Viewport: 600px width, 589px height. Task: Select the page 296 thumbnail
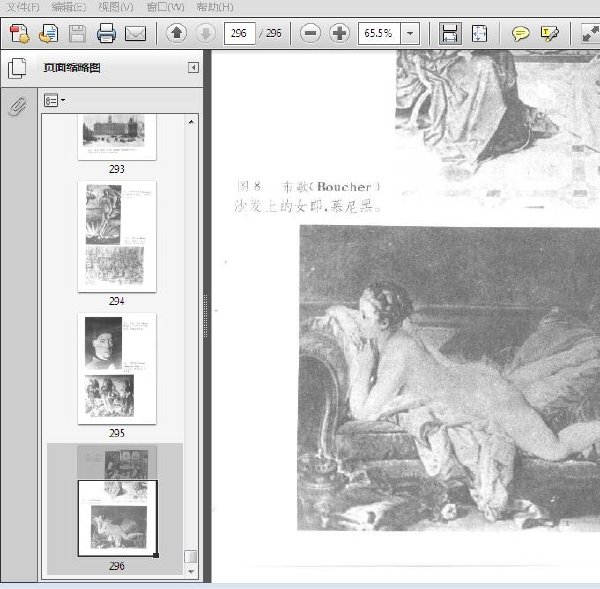tap(117, 500)
